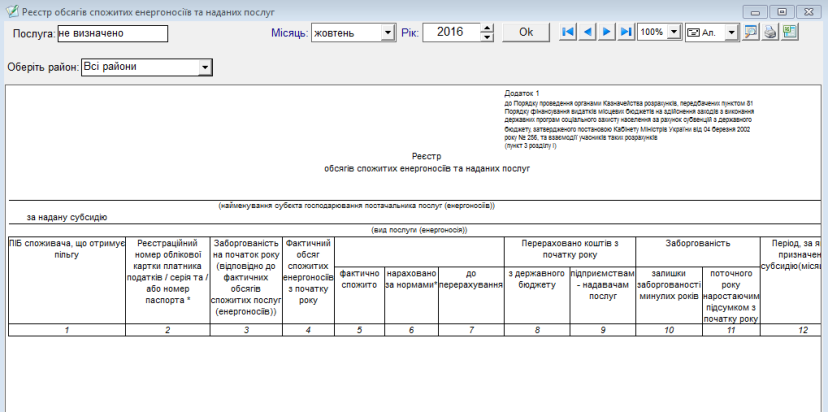This screenshot has width=828, height=412.
Task: Decrease the year with the down arrow
Action: coord(487,37)
